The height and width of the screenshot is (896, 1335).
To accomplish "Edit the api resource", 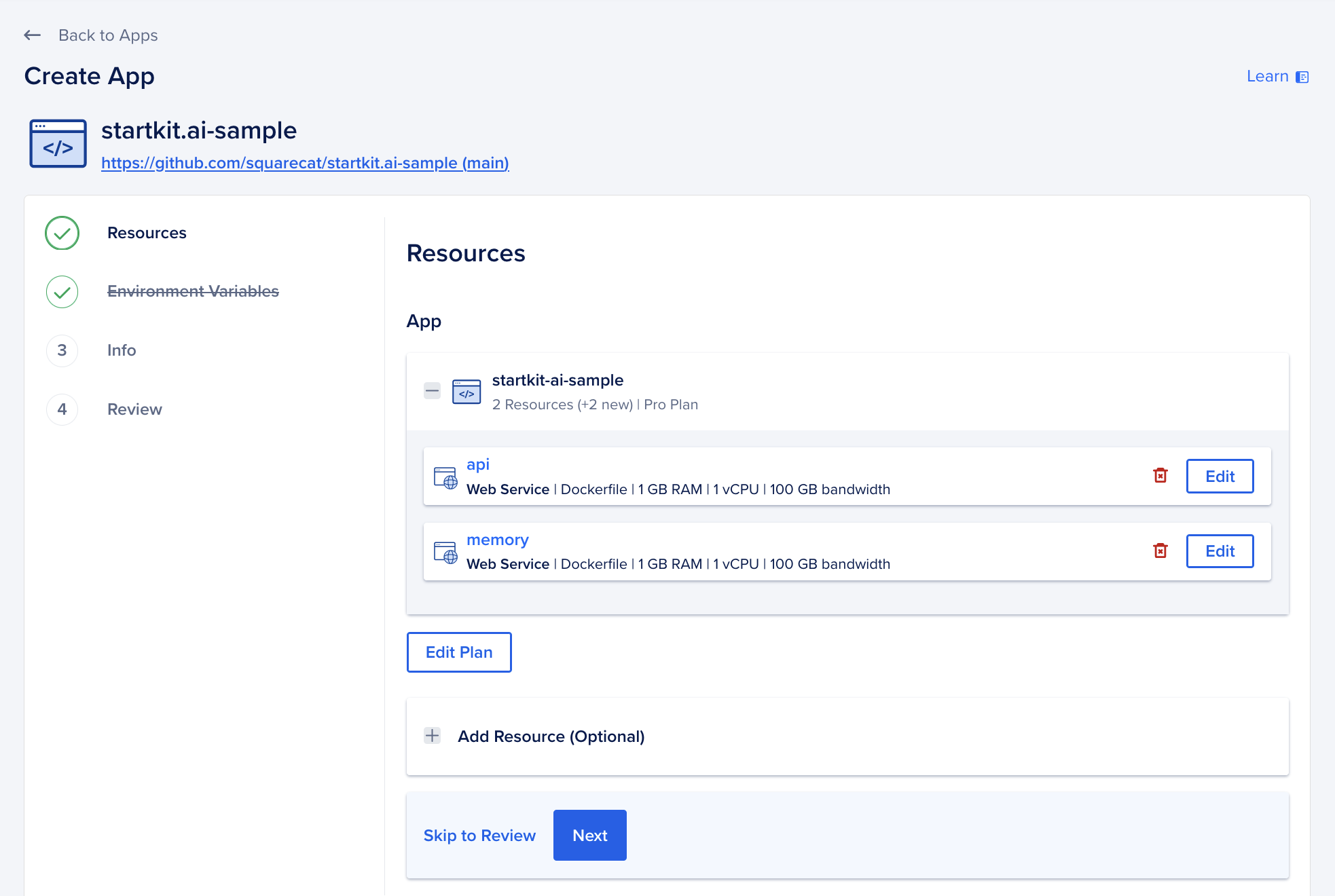I will [1220, 476].
